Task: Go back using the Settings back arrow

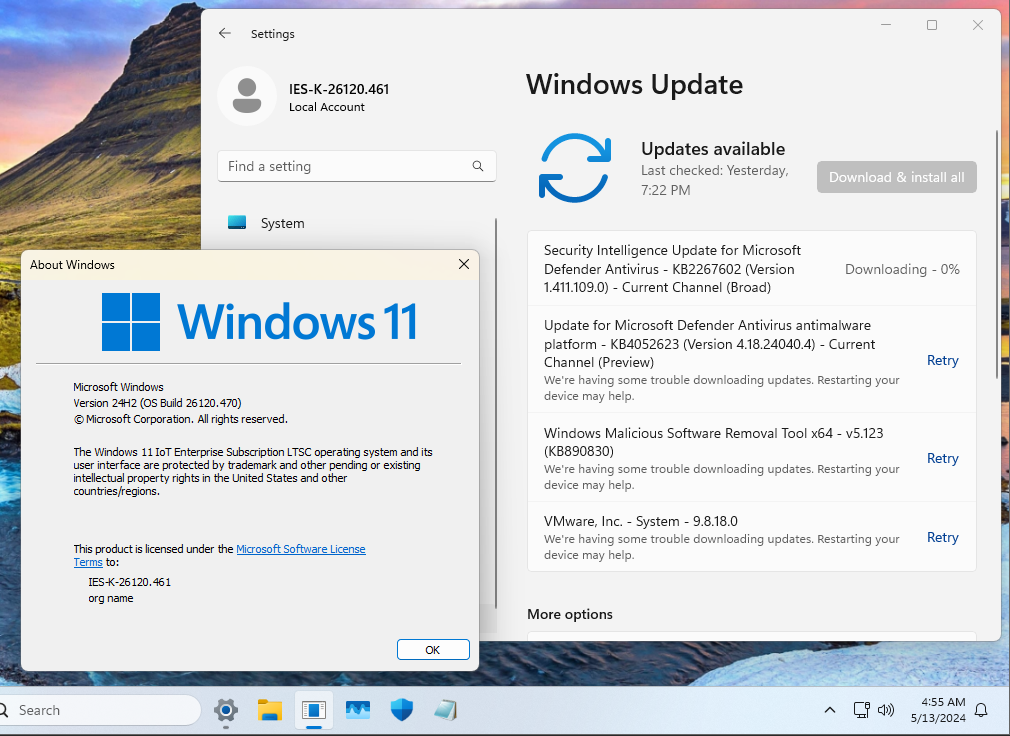Action: (x=224, y=33)
